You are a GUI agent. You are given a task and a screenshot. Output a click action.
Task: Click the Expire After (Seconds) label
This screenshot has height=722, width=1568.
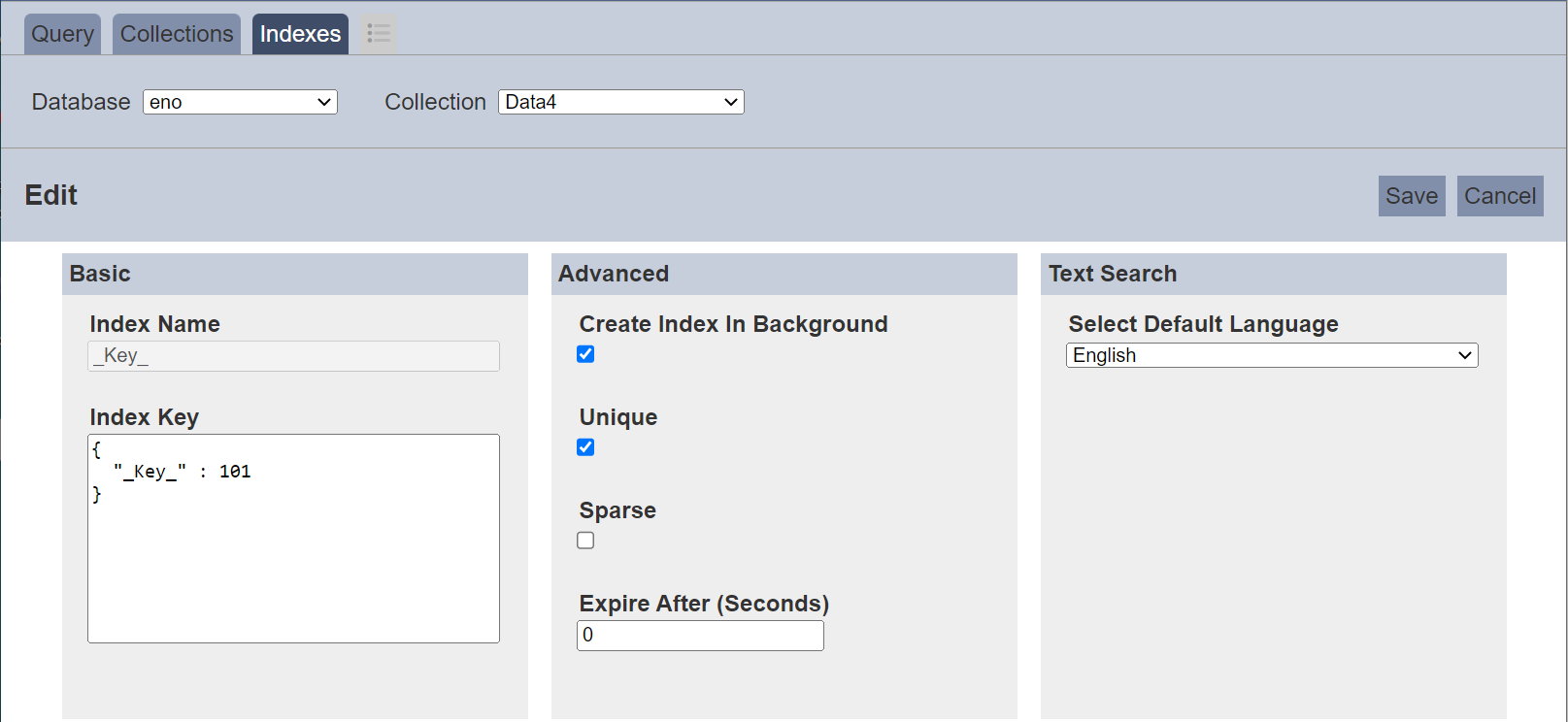[704, 604]
